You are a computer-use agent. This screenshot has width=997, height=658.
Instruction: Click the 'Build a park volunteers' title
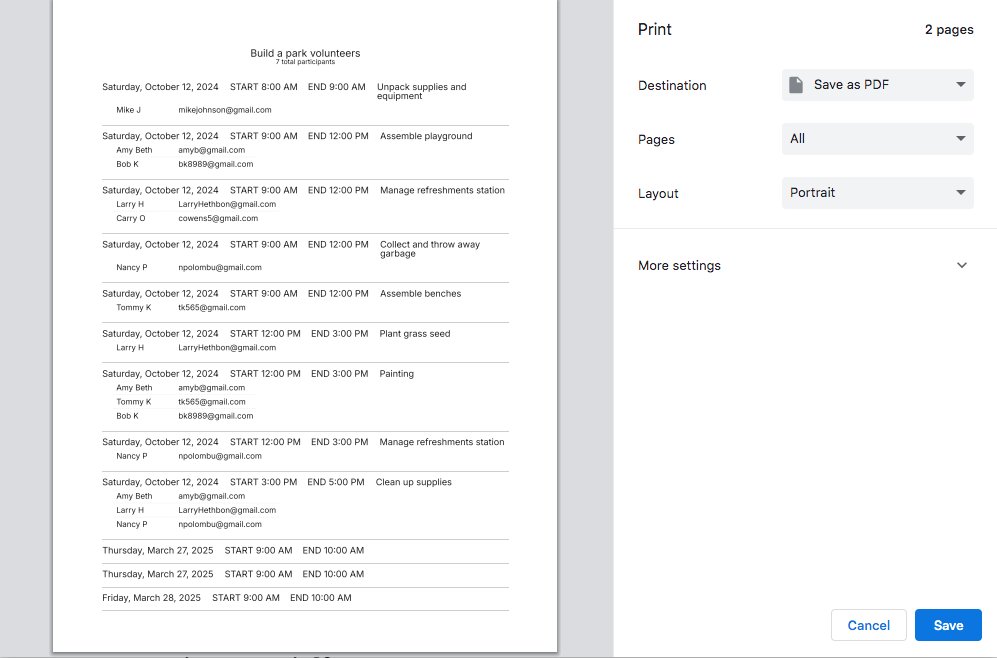pos(305,53)
